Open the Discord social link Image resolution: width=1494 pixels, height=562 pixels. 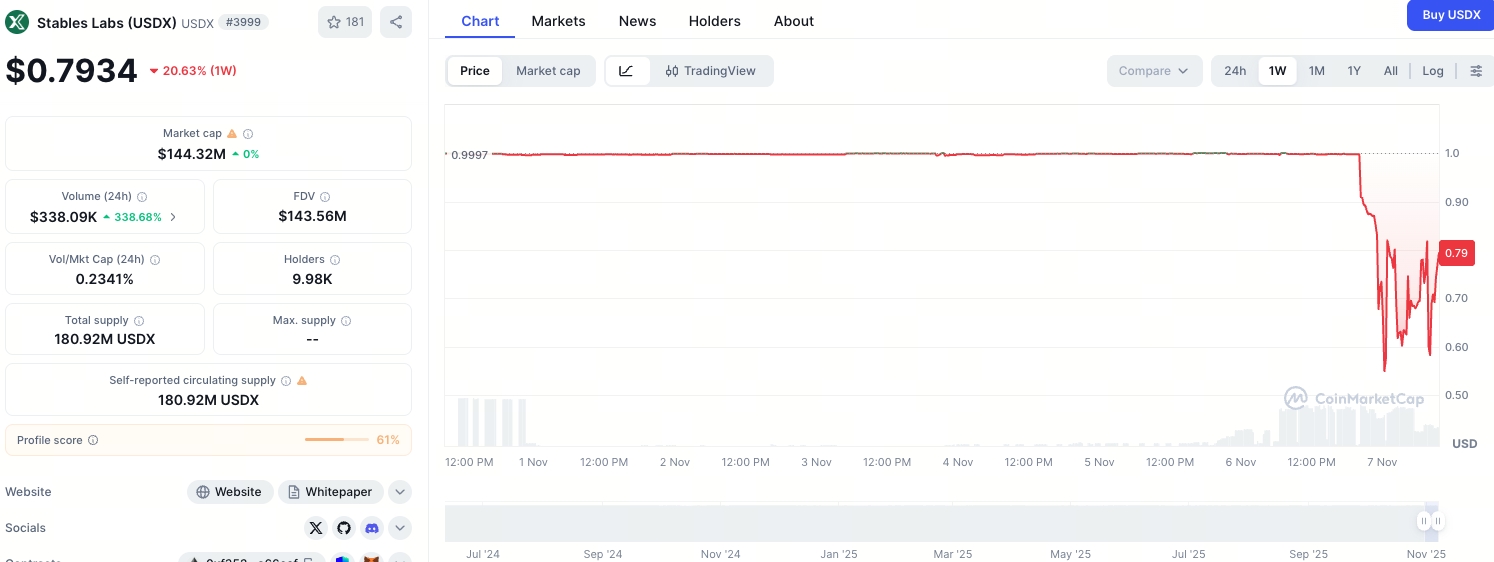(372, 528)
